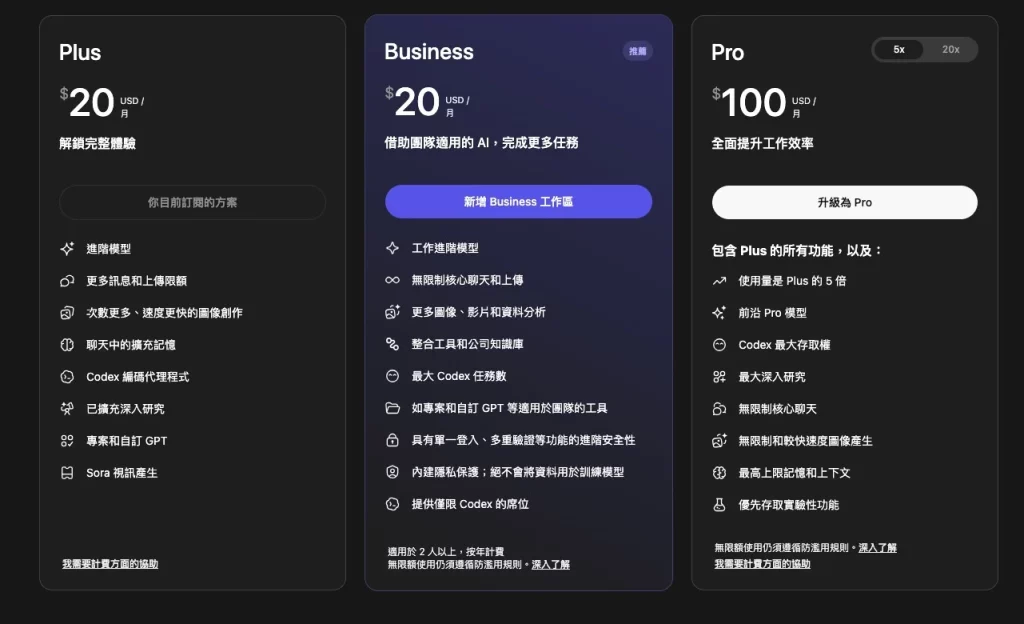Click the Codex icon beside Codex 編碼代理程式
1024x624 pixels.
(x=67, y=377)
